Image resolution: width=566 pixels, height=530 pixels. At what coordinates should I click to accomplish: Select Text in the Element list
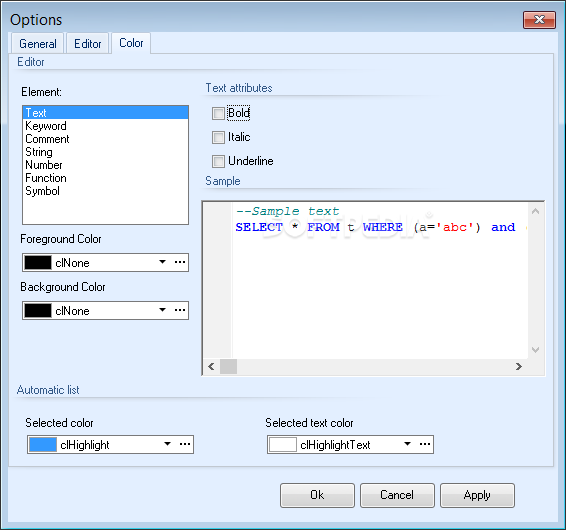pyautogui.click(x=105, y=113)
